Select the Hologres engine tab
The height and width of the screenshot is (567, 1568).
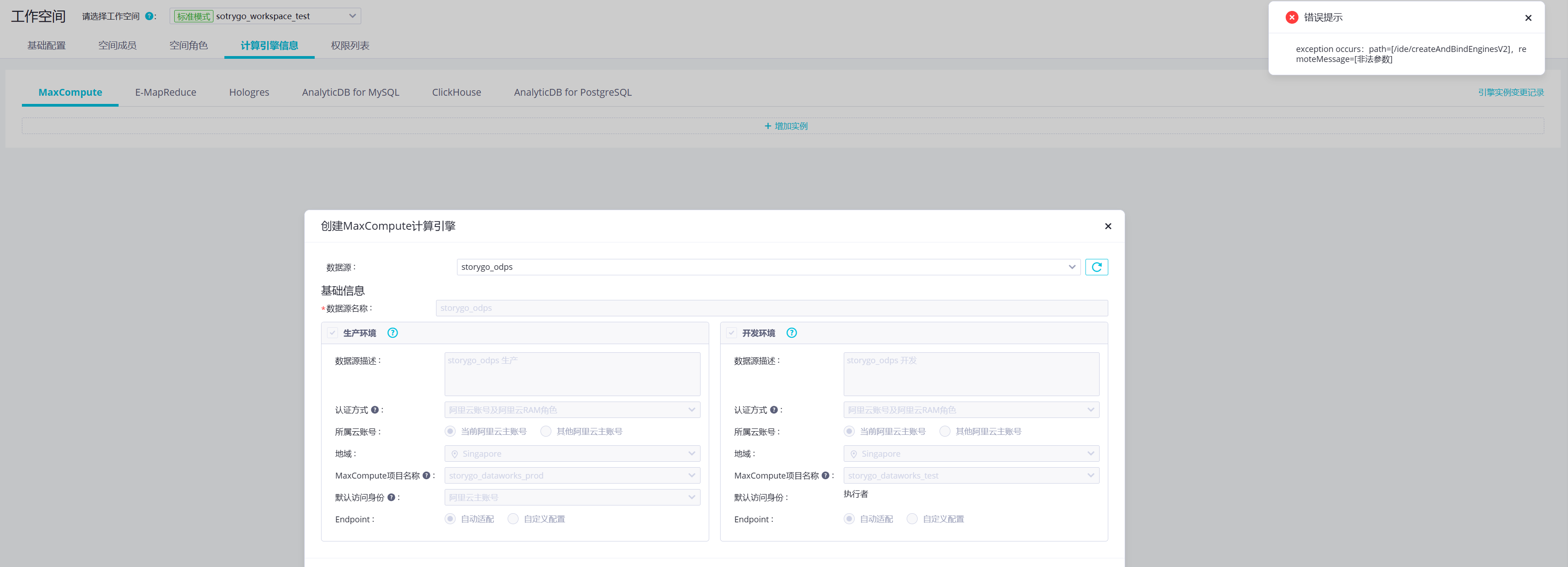pos(249,93)
